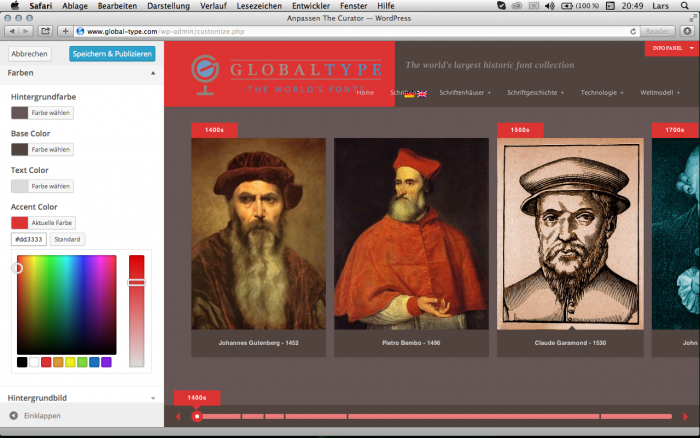The width and height of the screenshot is (700, 438).
Task: Open the Bearbeiten menu
Action: pos(117,6)
